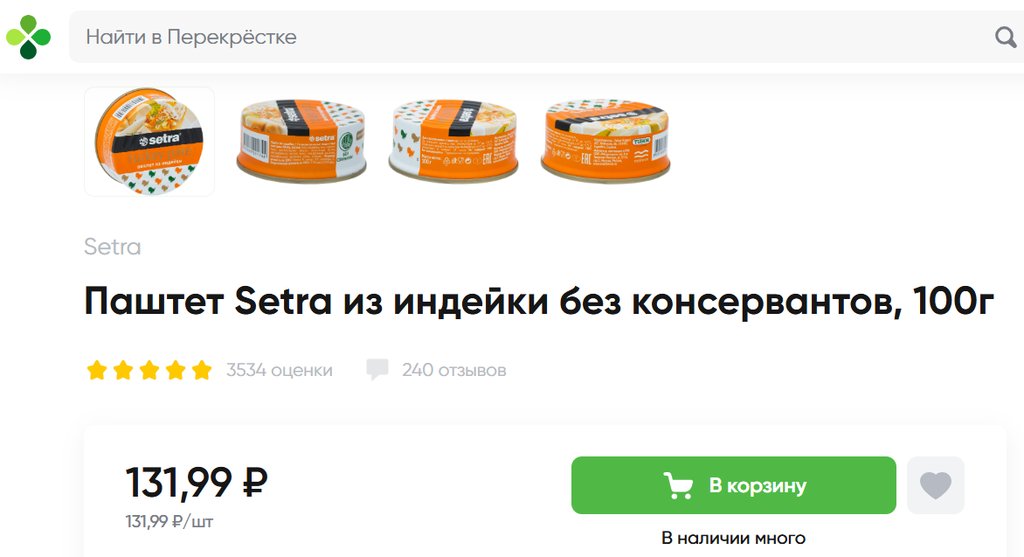Click the first rating star
The height and width of the screenshot is (557, 1024).
click(x=97, y=370)
